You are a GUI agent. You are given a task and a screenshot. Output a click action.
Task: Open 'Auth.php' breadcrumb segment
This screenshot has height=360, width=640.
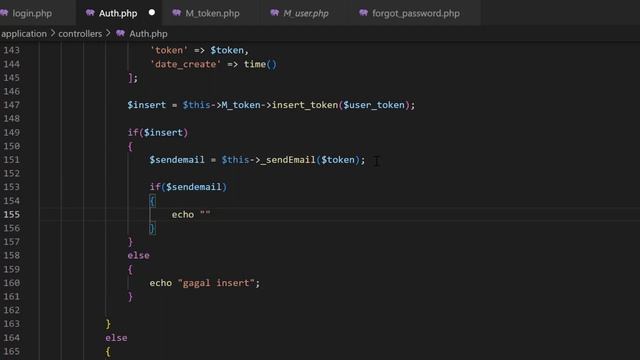[148, 34]
